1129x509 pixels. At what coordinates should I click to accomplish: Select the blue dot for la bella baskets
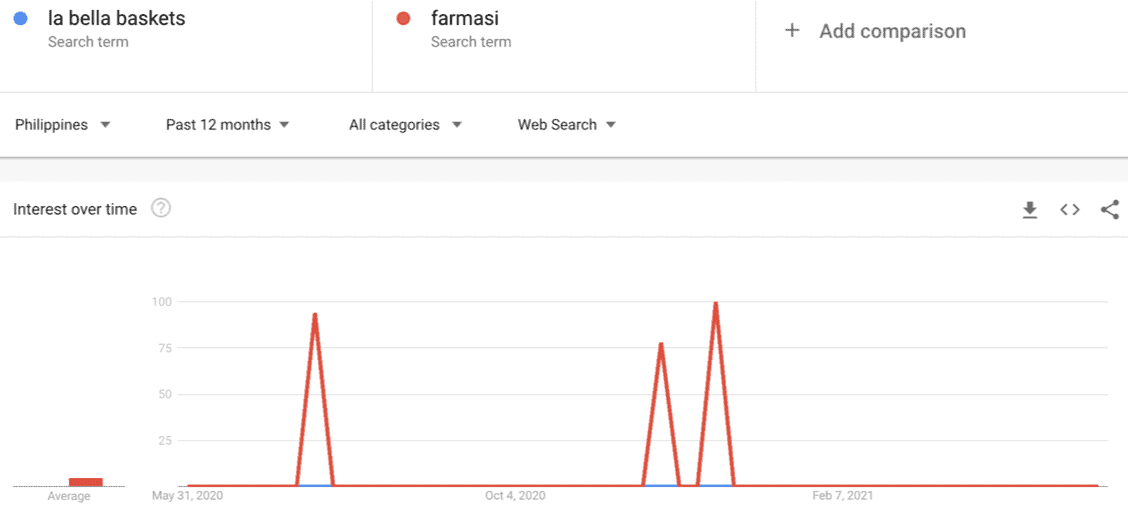[20, 19]
